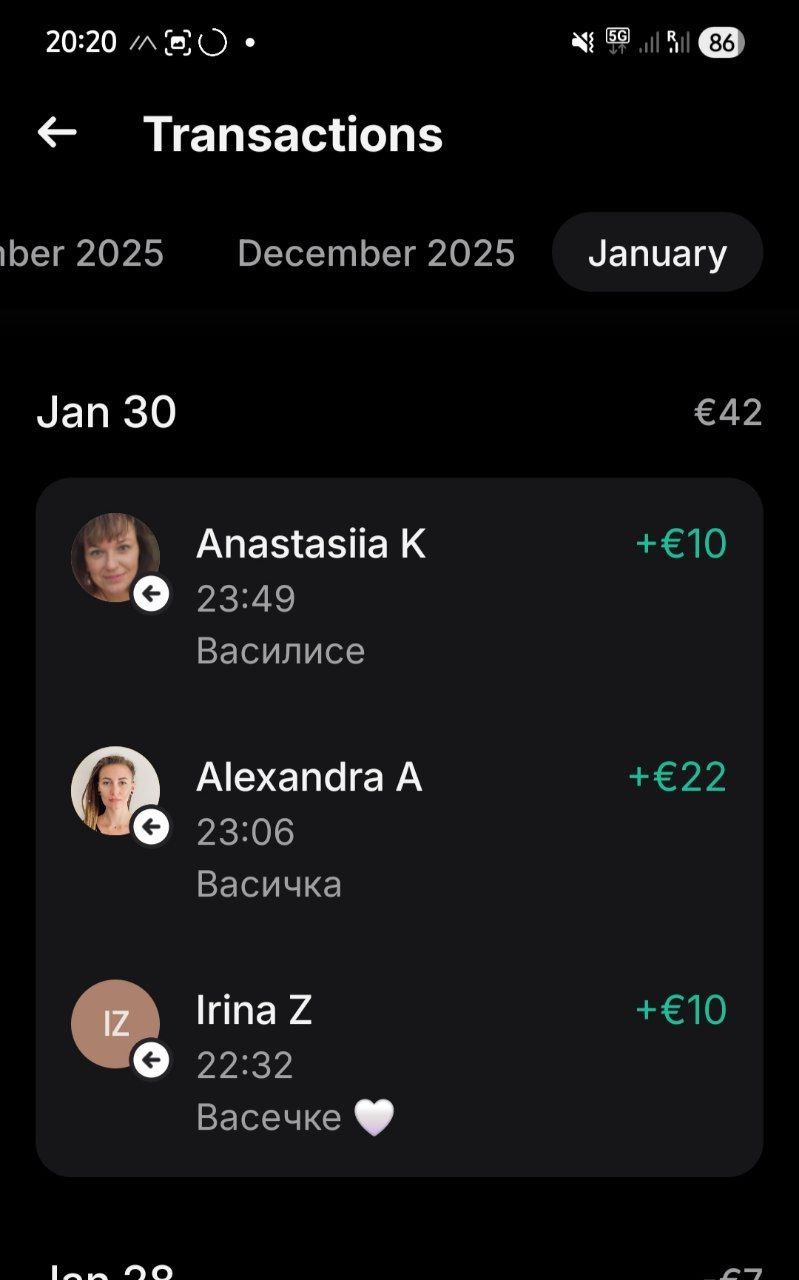Tap the +€22 amount
The image size is (799, 1280).
[677, 777]
